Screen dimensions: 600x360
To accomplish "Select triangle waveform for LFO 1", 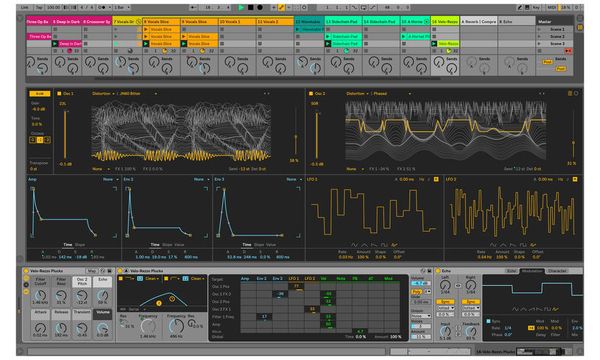I will (x=364, y=245).
